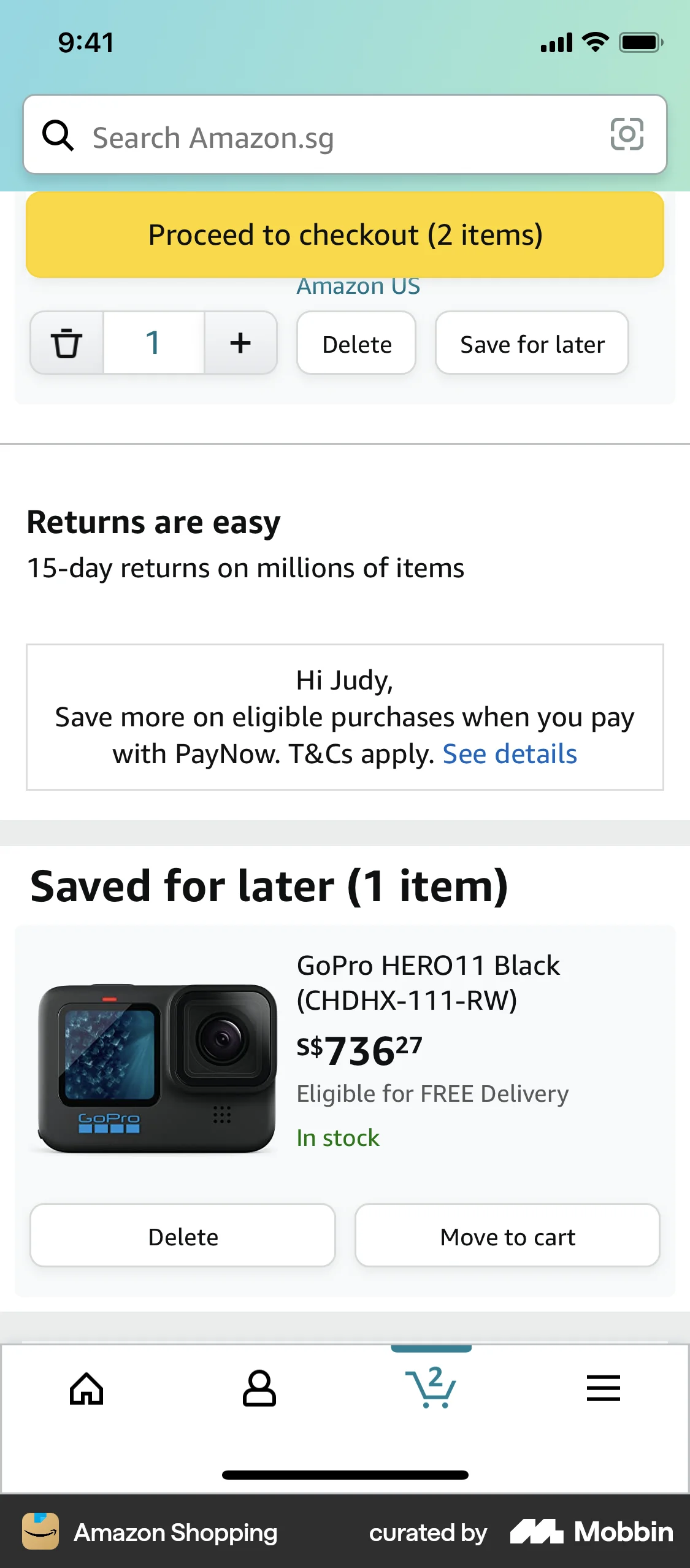The image size is (690, 1568).
Task: Move the GoPro HERO11 to cart
Action: [507, 1236]
